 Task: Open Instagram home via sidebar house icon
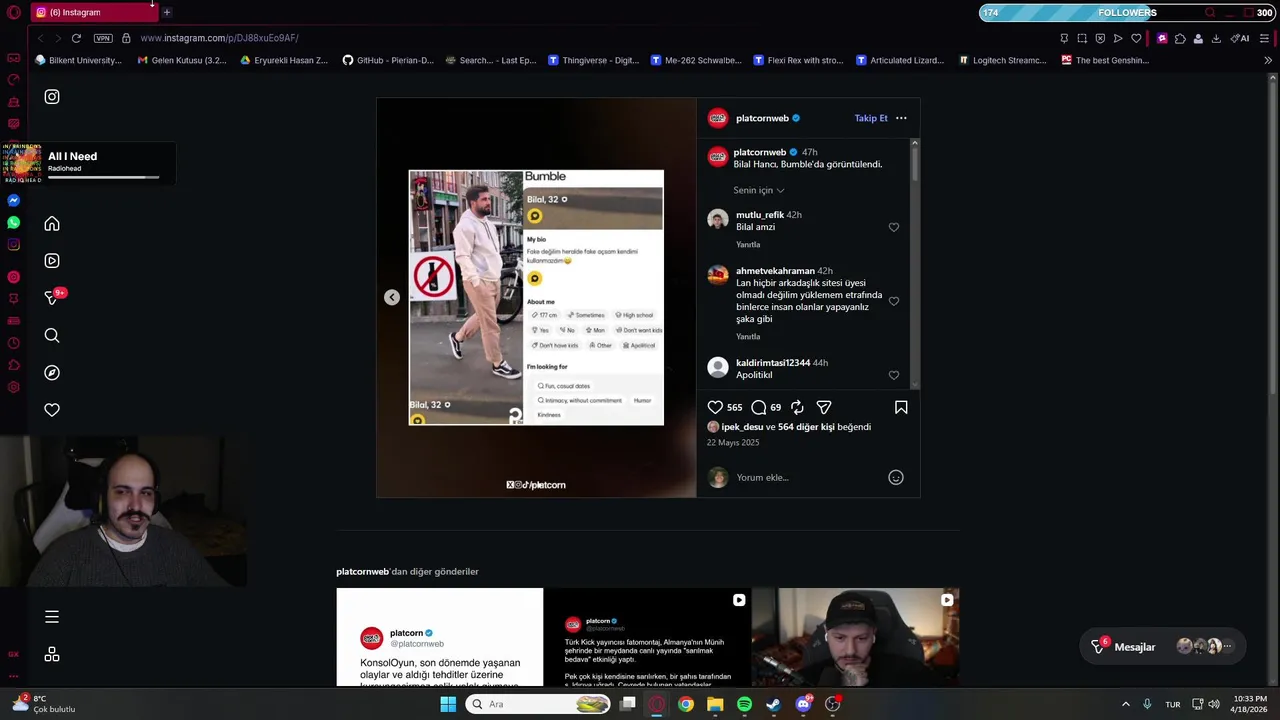coord(52,224)
